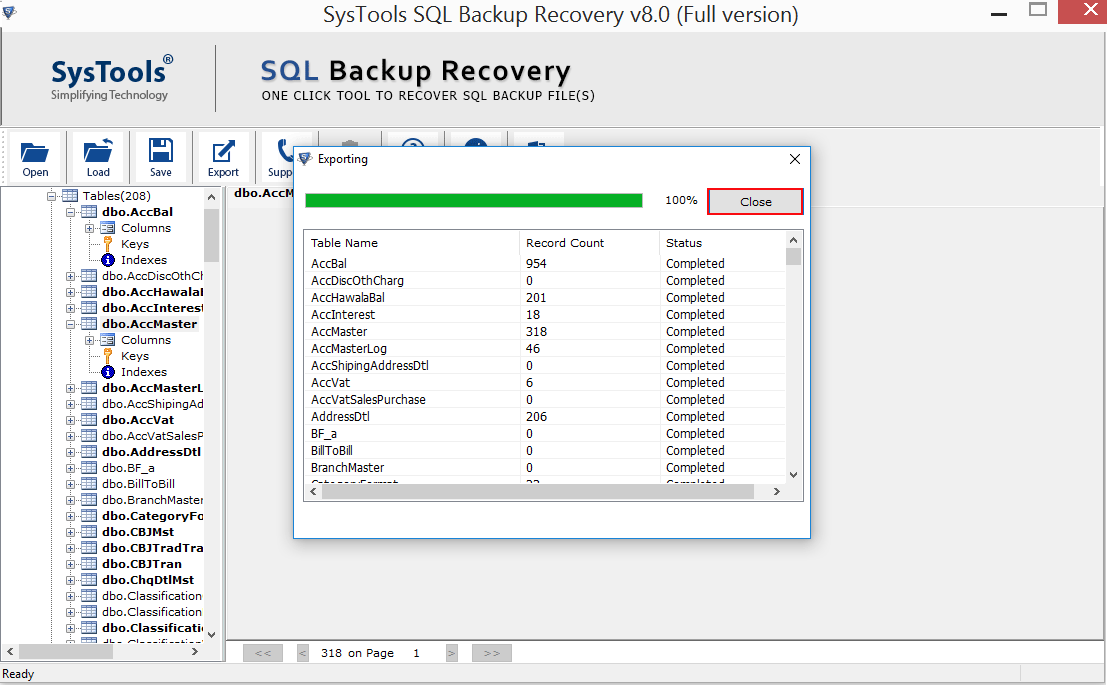Click the Support phone icon

pyautogui.click(x=283, y=150)
